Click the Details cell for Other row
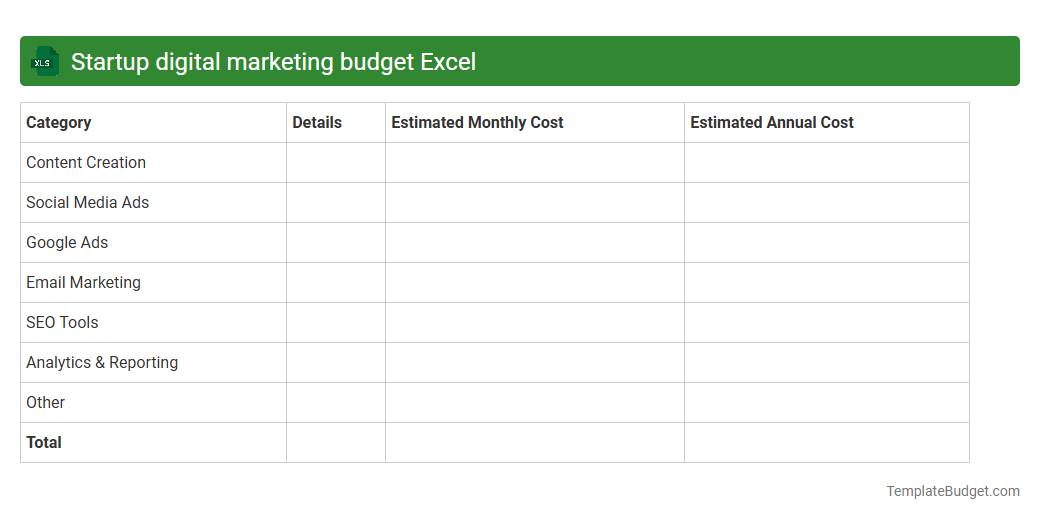The width and height of the screenshot is (1040, 520). tap(336, 403)
